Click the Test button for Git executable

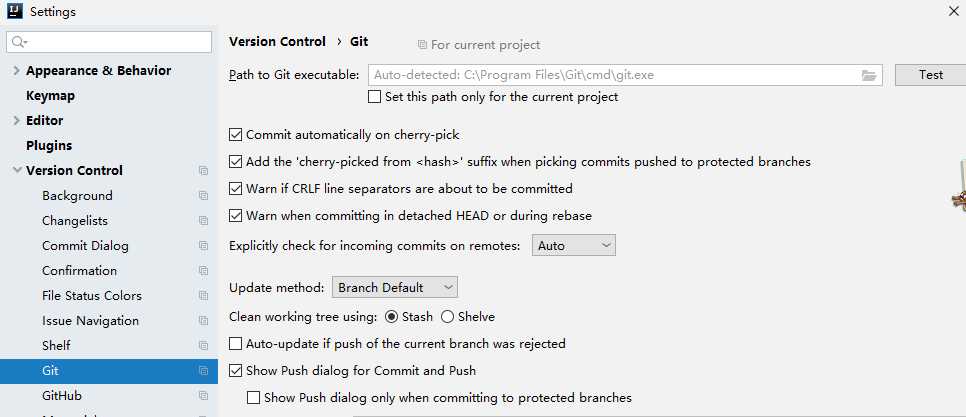pyautogui.click(x=930, y=75)
